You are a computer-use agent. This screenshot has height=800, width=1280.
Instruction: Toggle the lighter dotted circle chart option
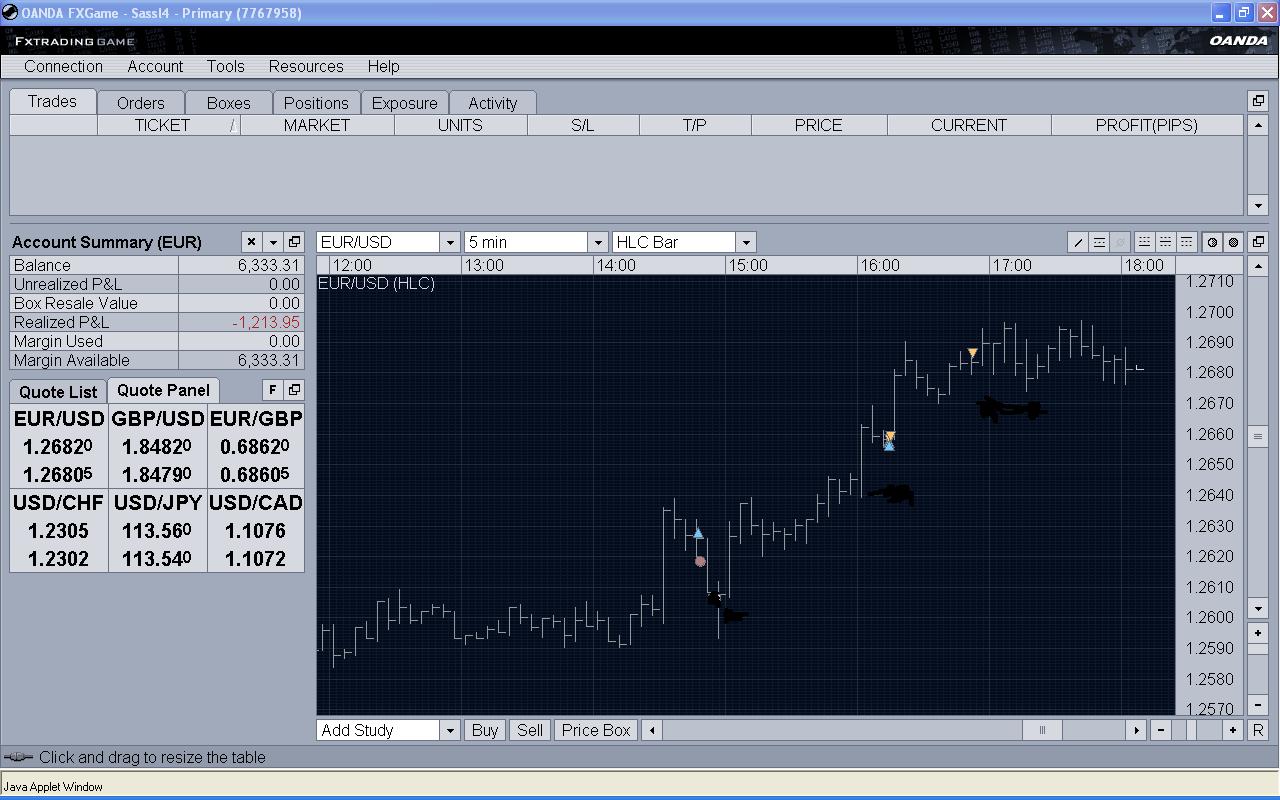[x=1212, y=242]
